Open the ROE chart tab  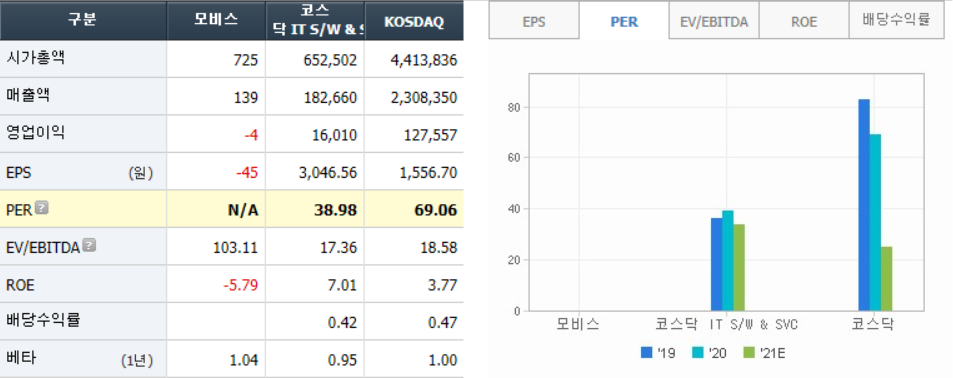tap(803, 21)
